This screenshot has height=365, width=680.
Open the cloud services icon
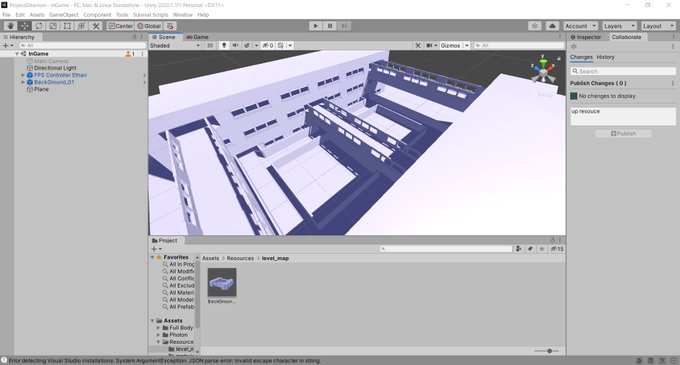click(552, 26)
